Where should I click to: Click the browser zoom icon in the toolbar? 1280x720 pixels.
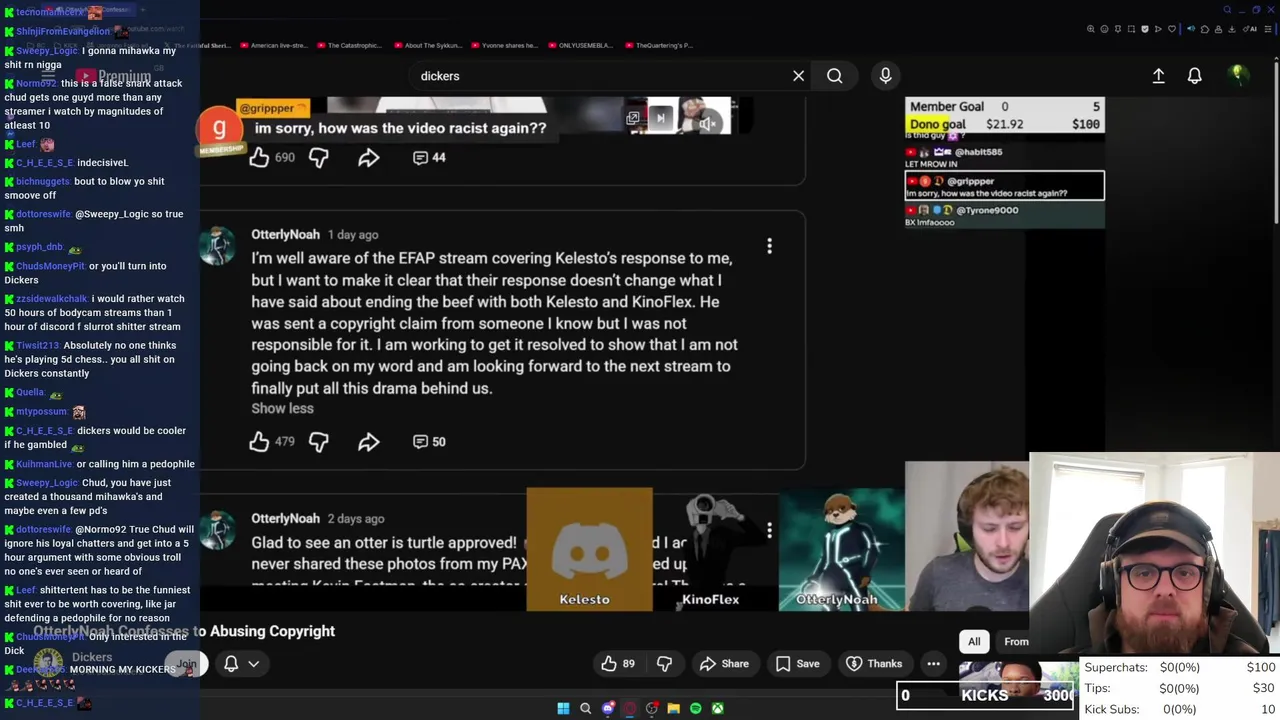pos(1090,29)
